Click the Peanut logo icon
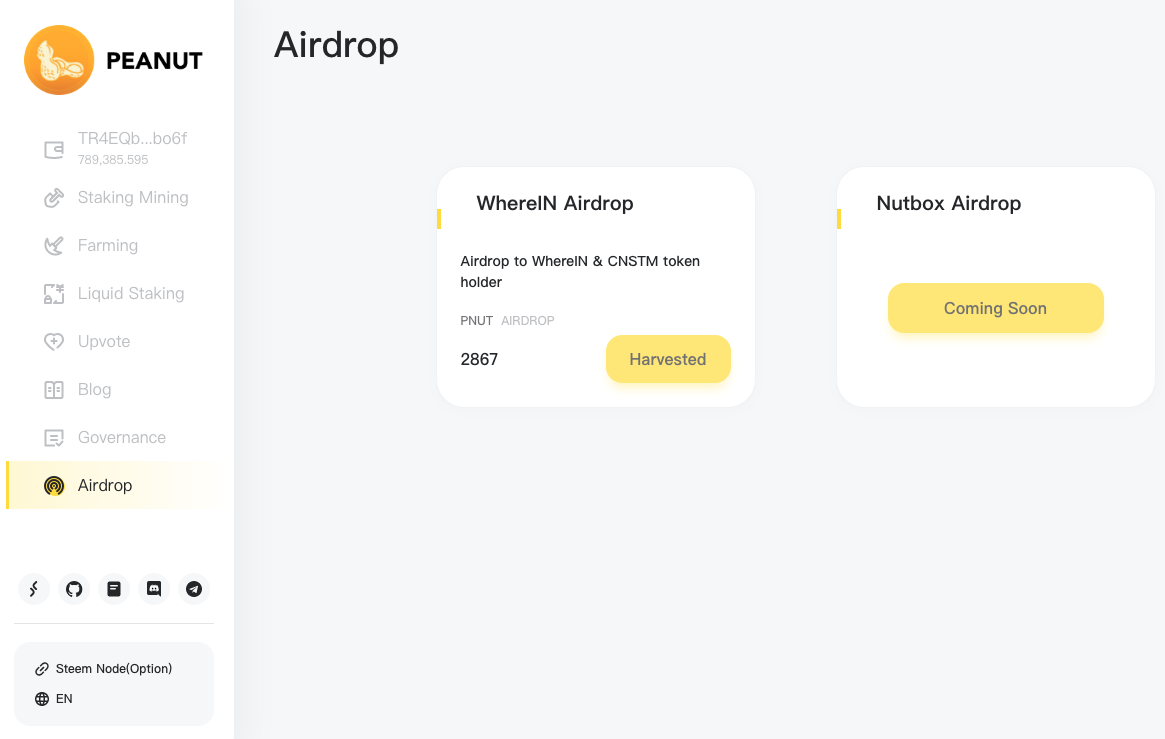Screen dimensions: 1165x739 point(59,60)
